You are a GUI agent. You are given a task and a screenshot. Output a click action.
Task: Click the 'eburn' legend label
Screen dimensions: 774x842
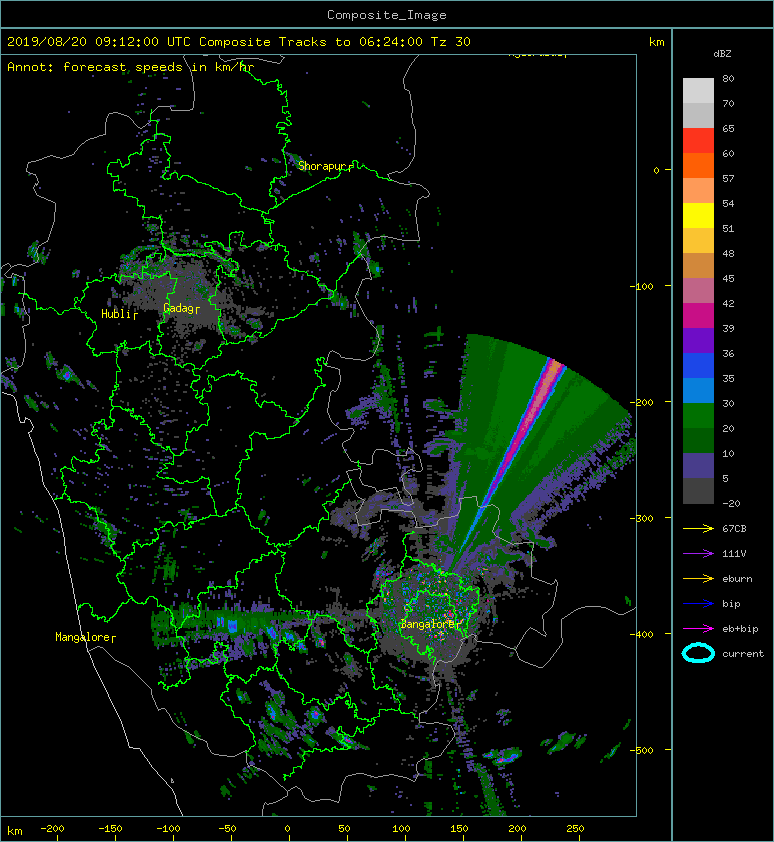tap(737, 579)
